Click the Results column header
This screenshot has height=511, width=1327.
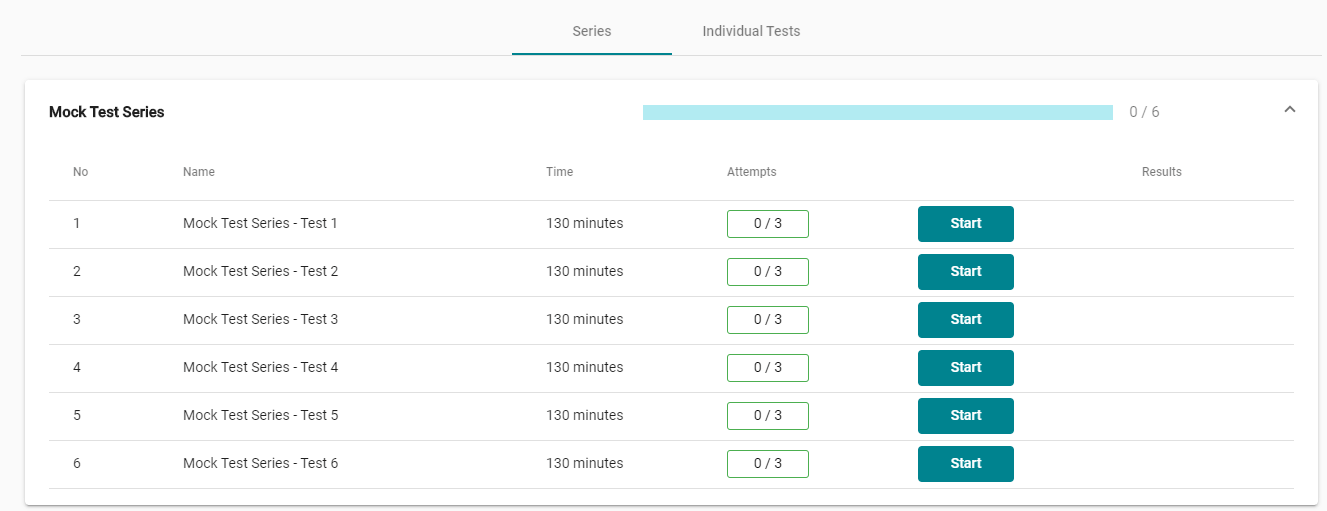pos(1161,172)
